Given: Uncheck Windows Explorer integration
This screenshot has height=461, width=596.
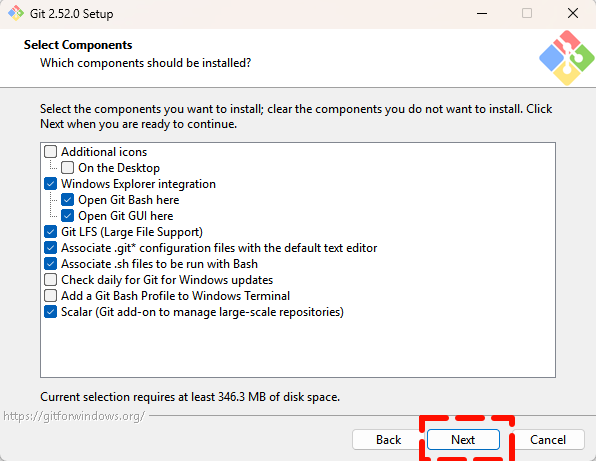Looking at the screenshot, I should (x=51, y=184).
